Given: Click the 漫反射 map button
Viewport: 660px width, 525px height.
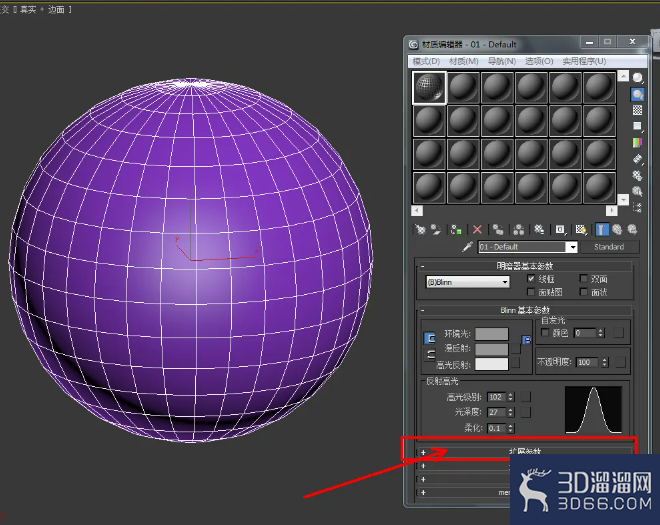Looking at the screenshot, I should pos(516,349).
